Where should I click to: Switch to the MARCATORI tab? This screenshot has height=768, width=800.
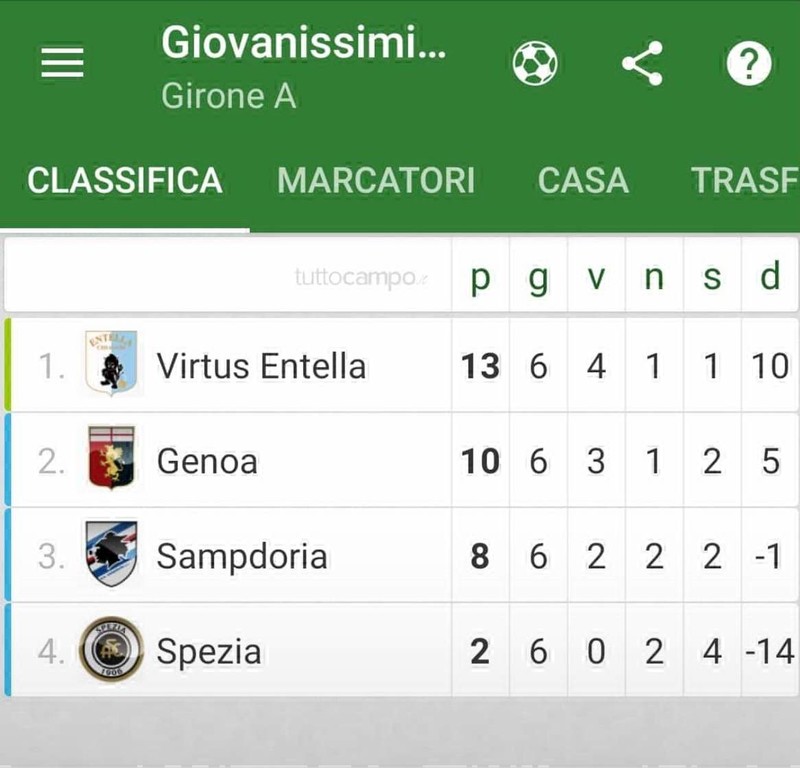pos(376,181)
